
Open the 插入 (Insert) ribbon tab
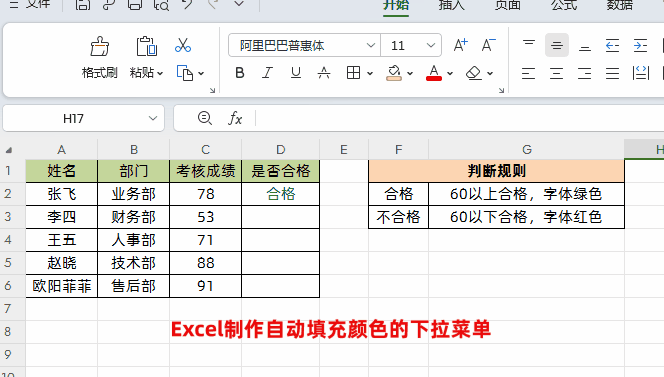pos(451,5)
